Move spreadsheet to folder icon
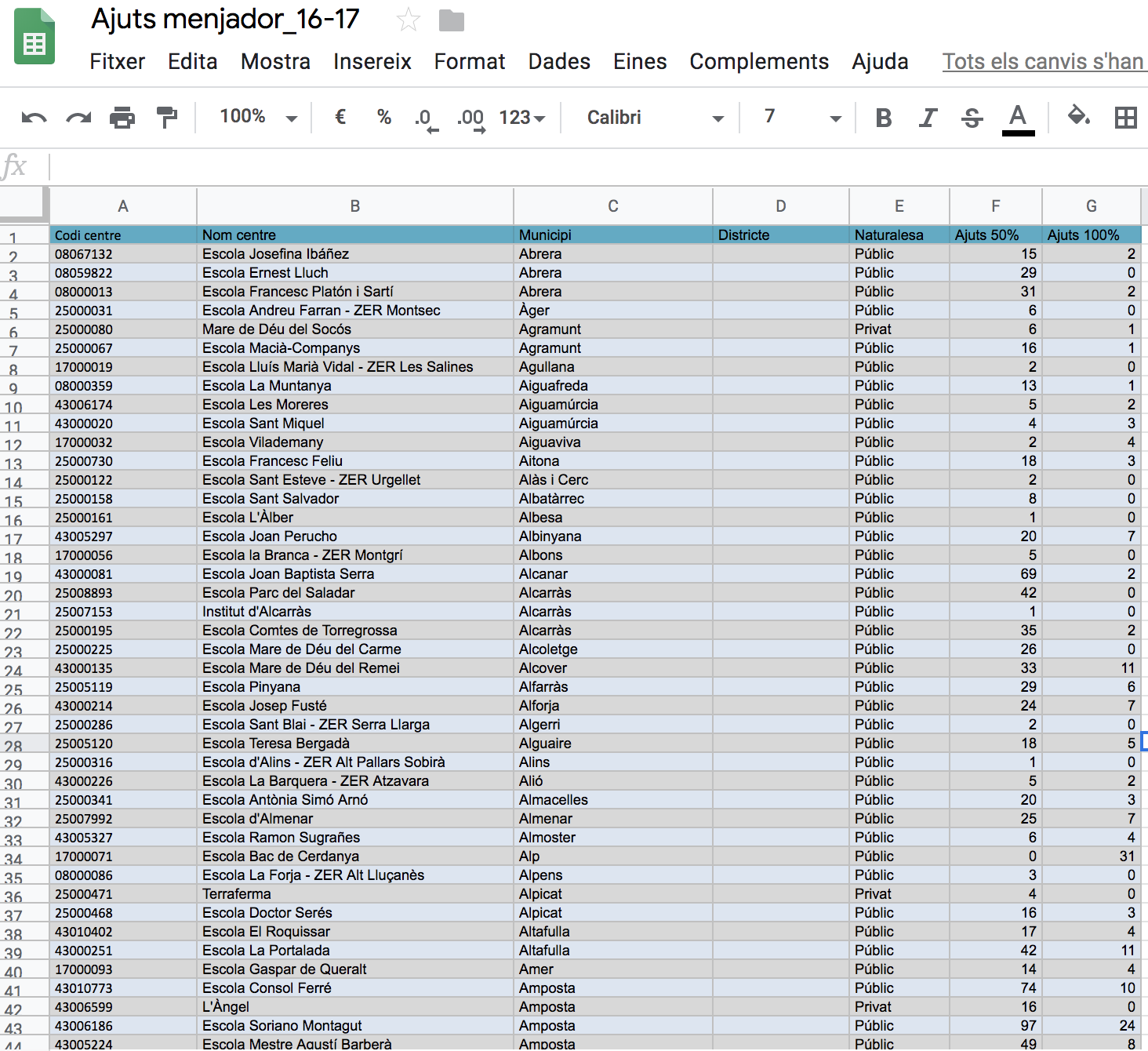The image size is (1148, 1051). click(x=452, y=20)
